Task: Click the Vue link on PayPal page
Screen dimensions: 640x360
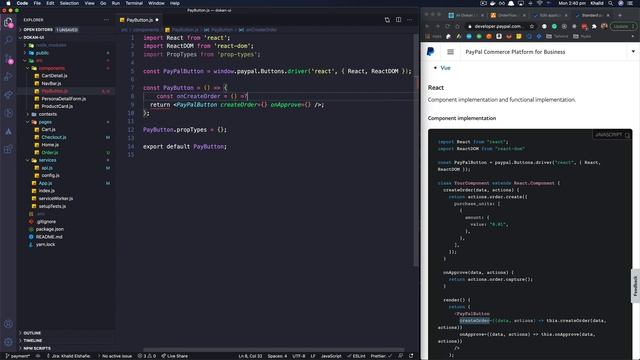Action: 445,68
